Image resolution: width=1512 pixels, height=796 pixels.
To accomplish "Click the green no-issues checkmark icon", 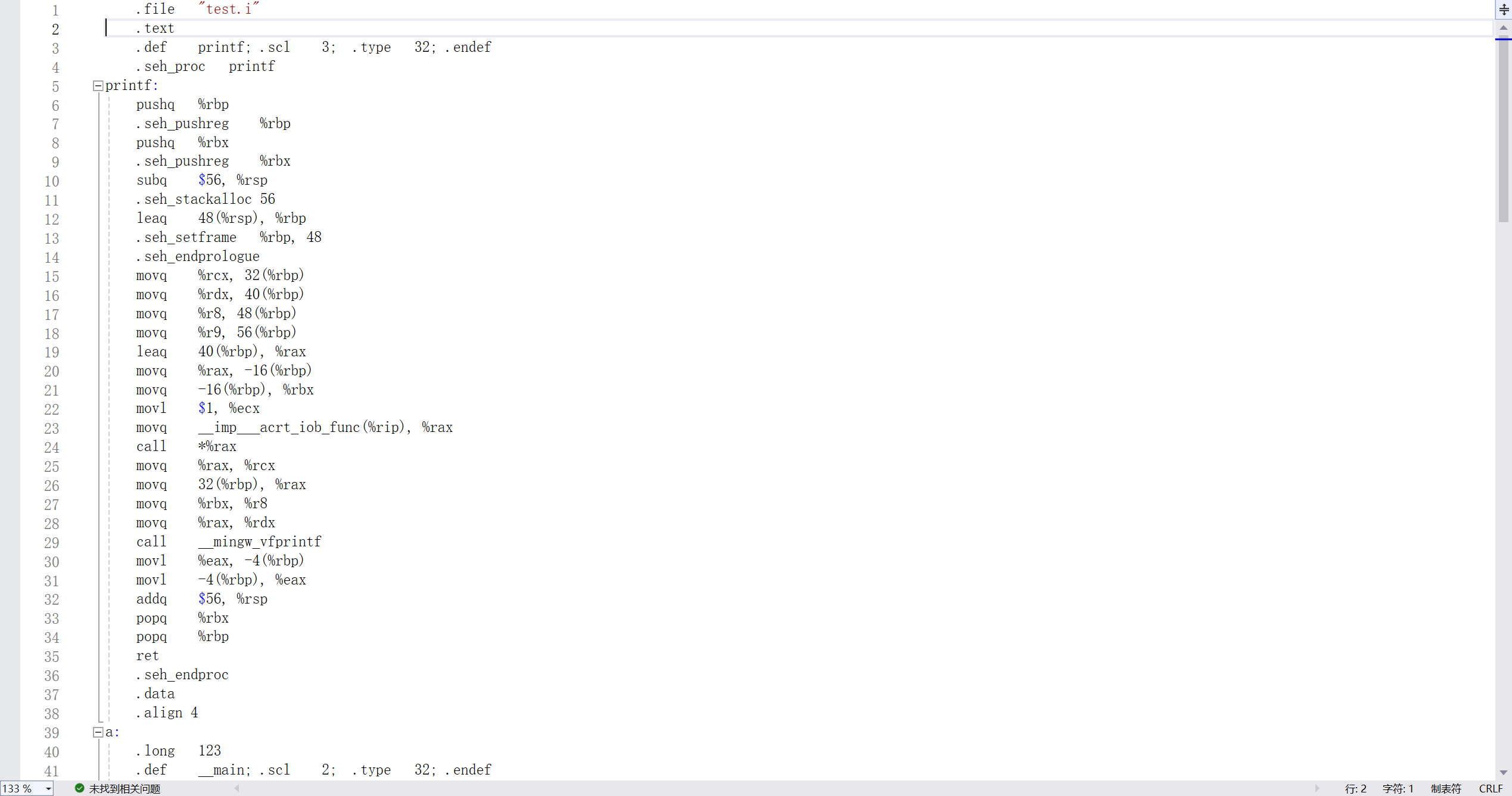I will point(79,788).
